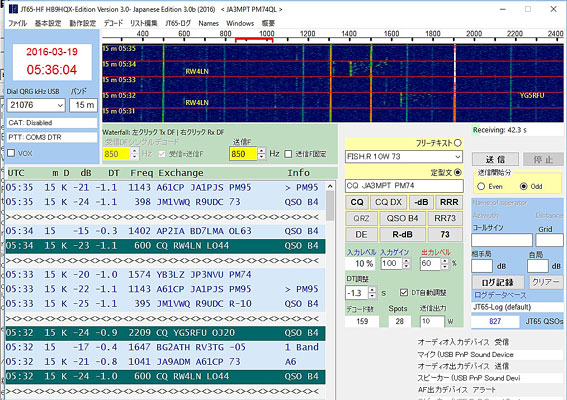Click the PTT: COM3 DTR field
The width and height of the screenshot is (567, 400).
point(52,137)
